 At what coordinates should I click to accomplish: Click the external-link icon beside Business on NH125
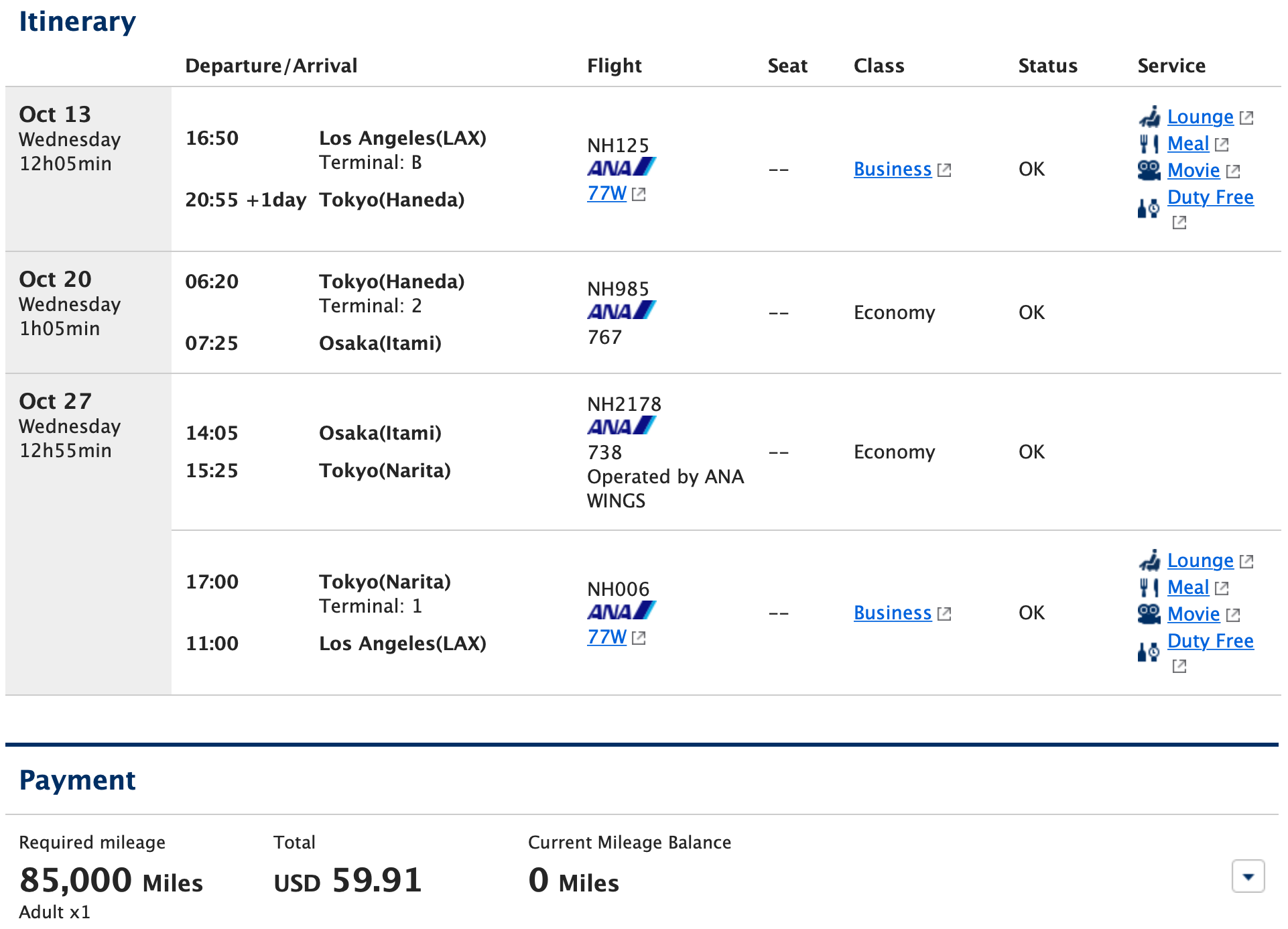coord(945,170)
